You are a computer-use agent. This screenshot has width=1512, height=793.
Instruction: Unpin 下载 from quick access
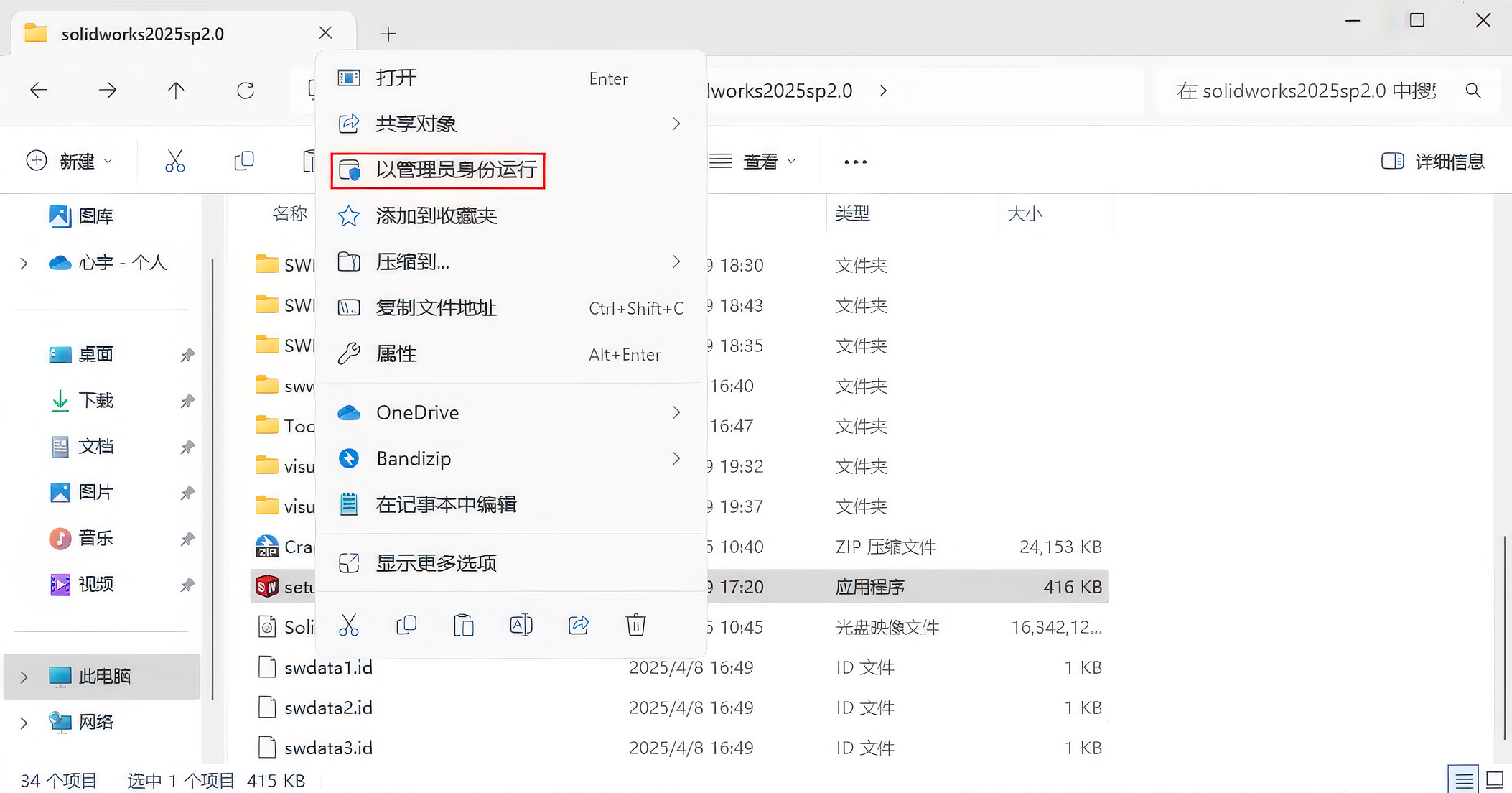187,401
